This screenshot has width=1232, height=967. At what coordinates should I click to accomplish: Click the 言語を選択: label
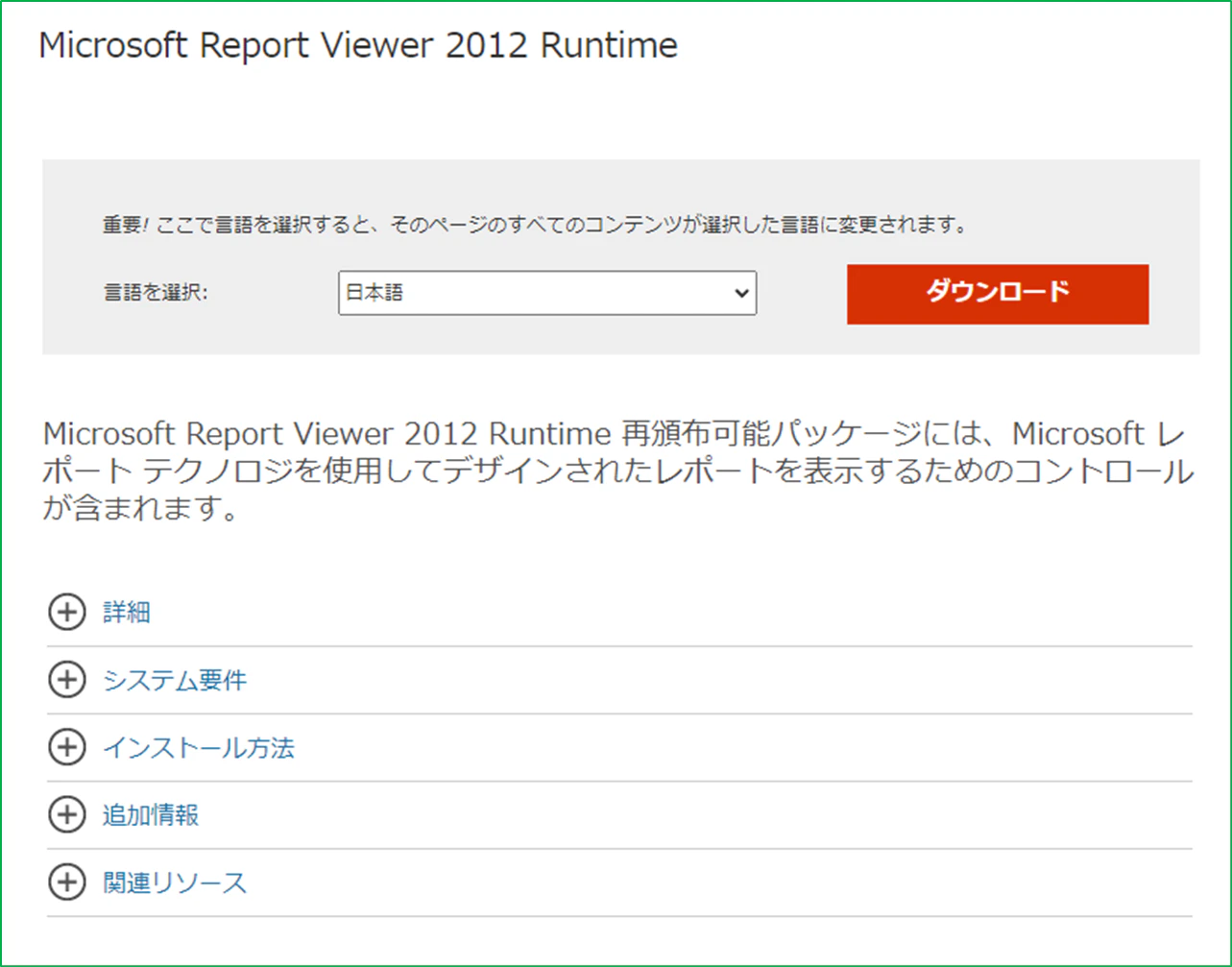coord(156,293)
